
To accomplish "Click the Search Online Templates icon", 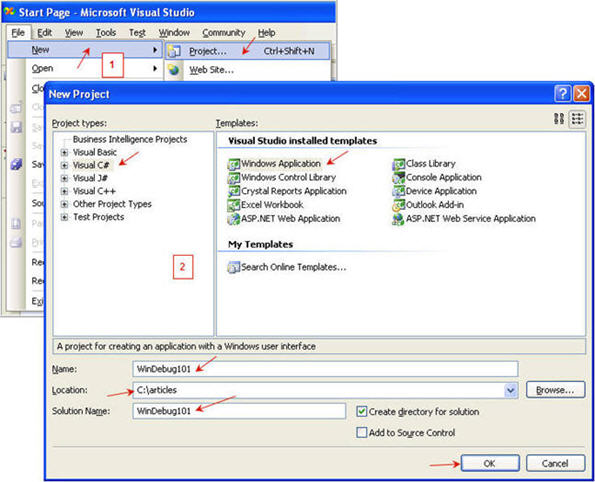I will (x=233, y=267).
